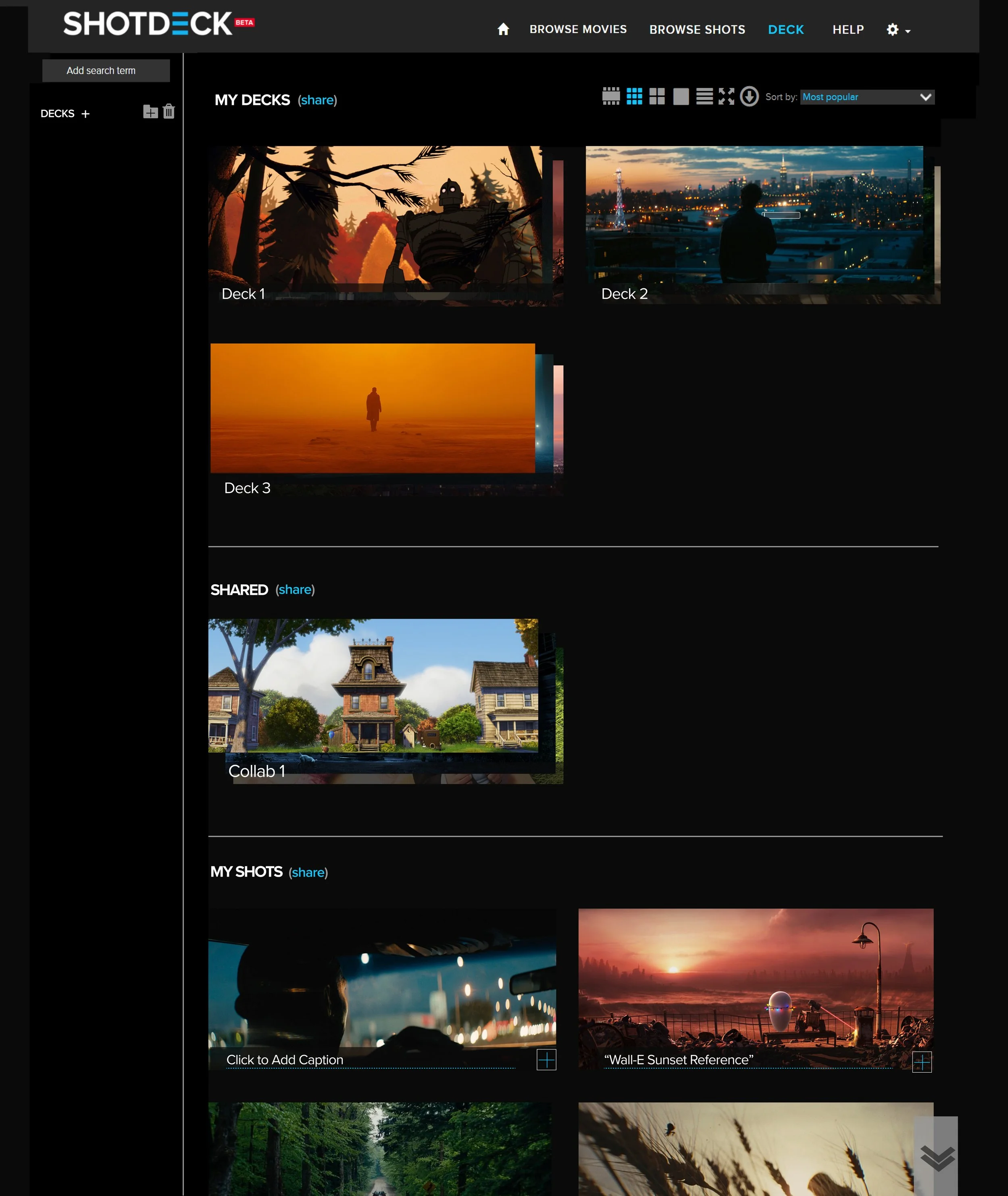This screenshot has height=1196, width=1008.
Task: Click the Add search term field
Action: click(106, 71)
